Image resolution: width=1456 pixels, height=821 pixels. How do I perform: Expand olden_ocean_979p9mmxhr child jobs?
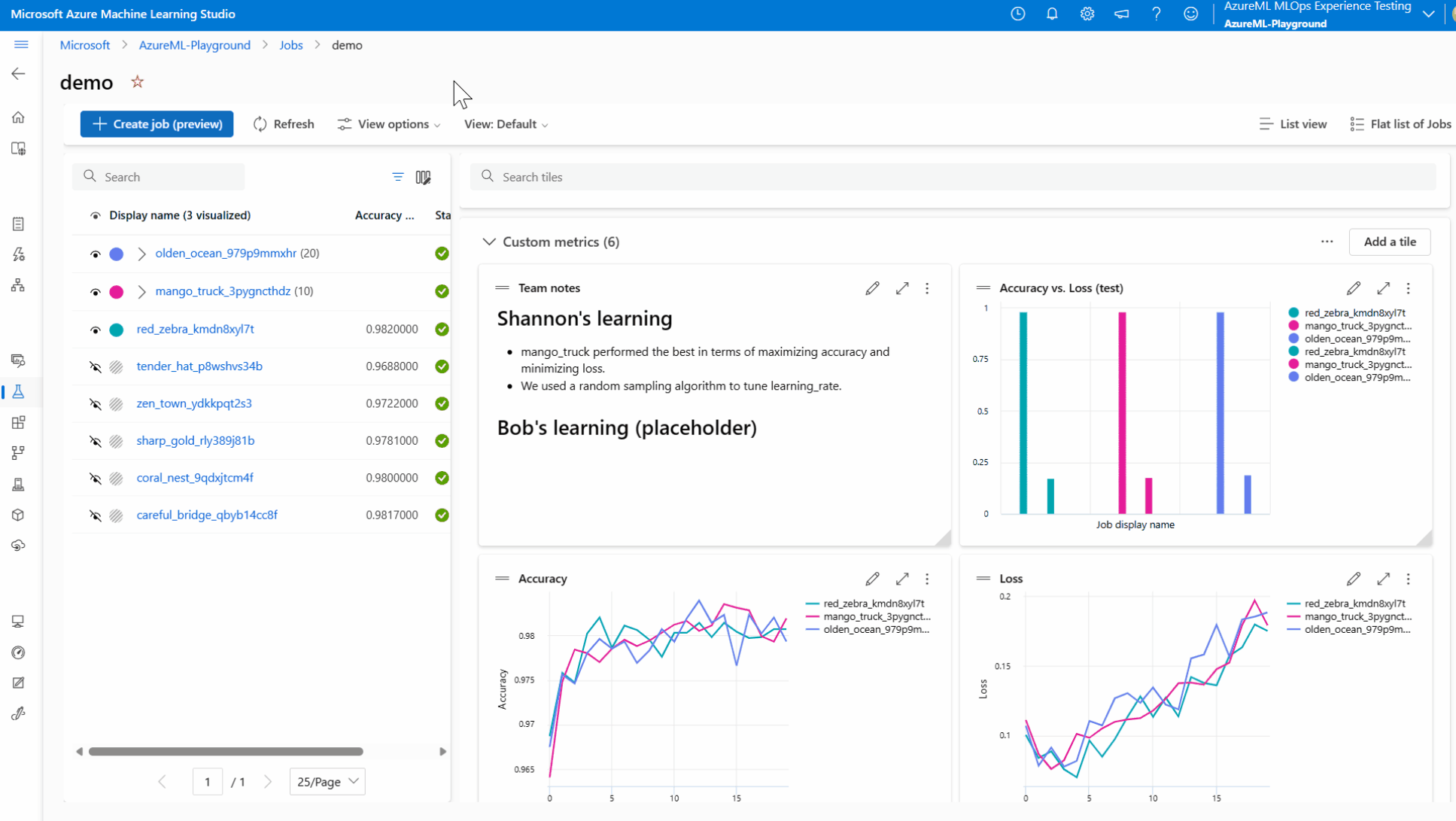point(141,254)
